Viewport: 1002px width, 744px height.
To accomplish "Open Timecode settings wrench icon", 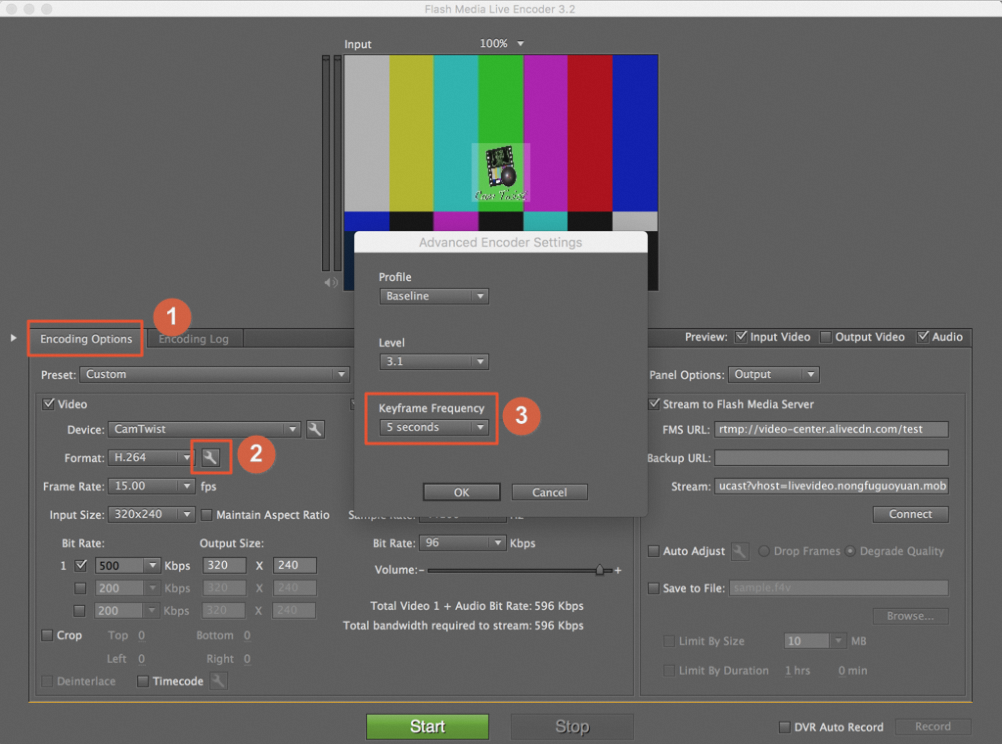I will (219, 681).
